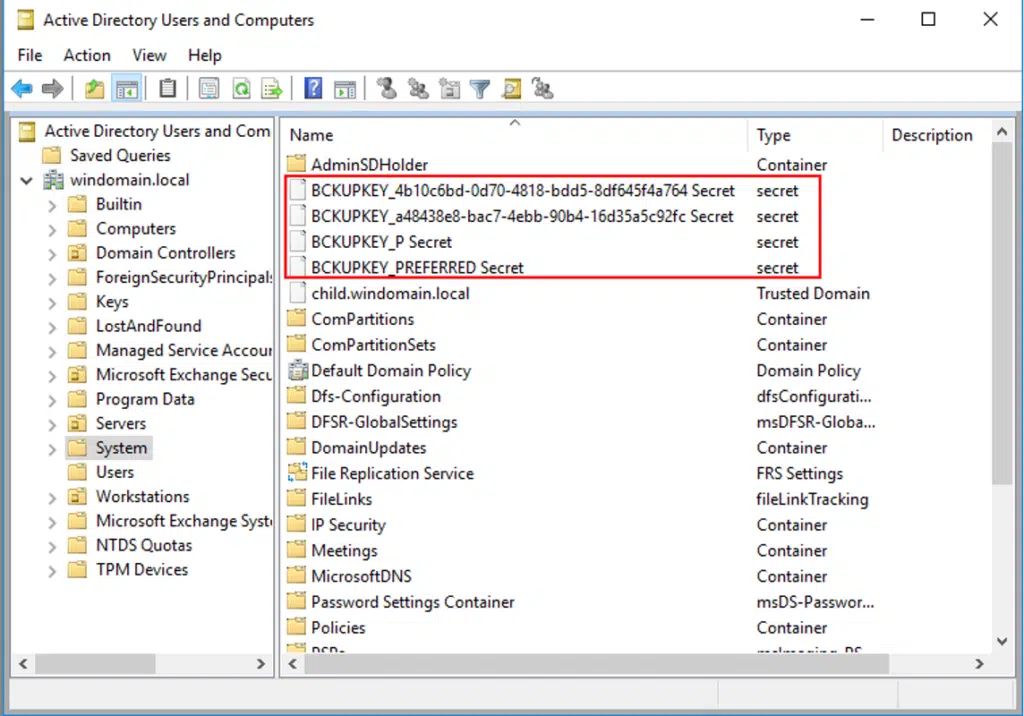Sort by the Description column header
Image resolution: width=1024 pixels, height=716 pixels.
[938, 135]
